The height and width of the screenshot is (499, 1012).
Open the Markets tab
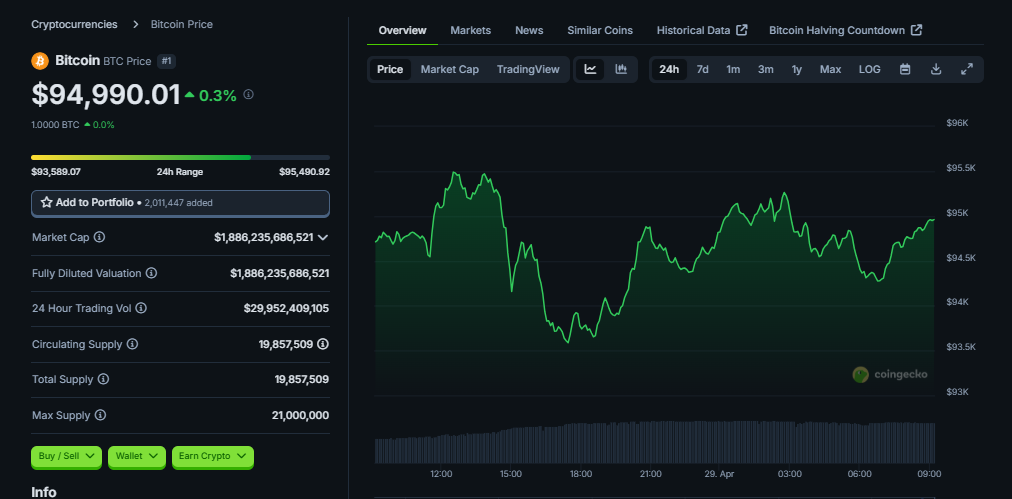click(x=471, y=30)
